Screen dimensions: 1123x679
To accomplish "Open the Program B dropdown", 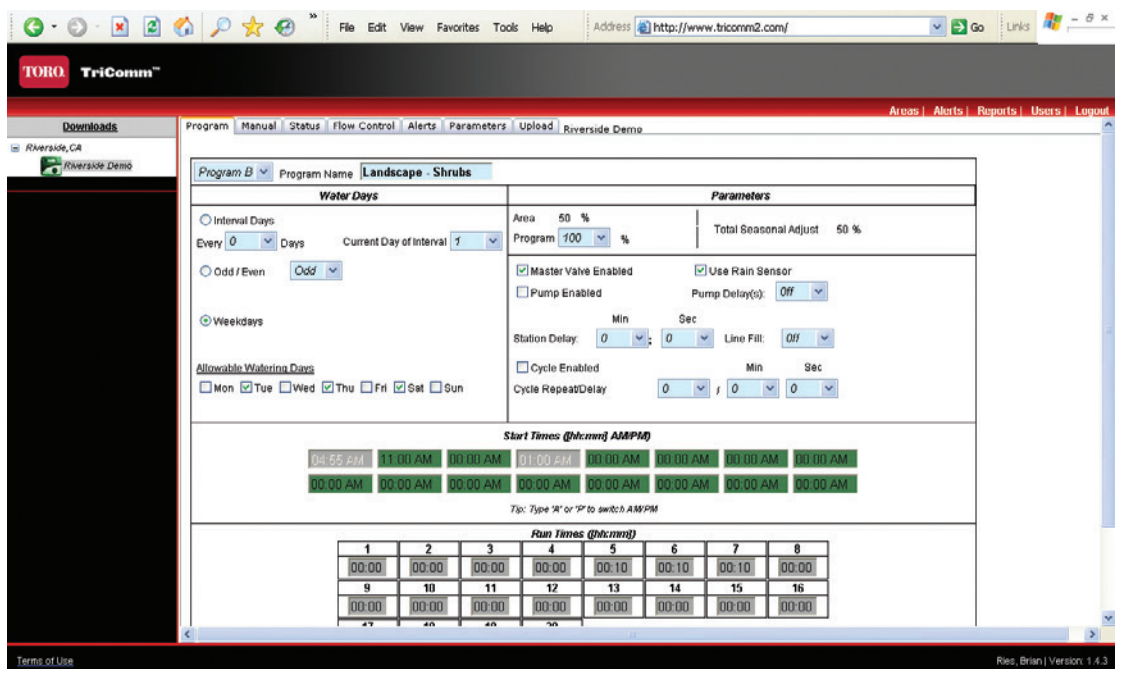I will (x=233, y=172).
